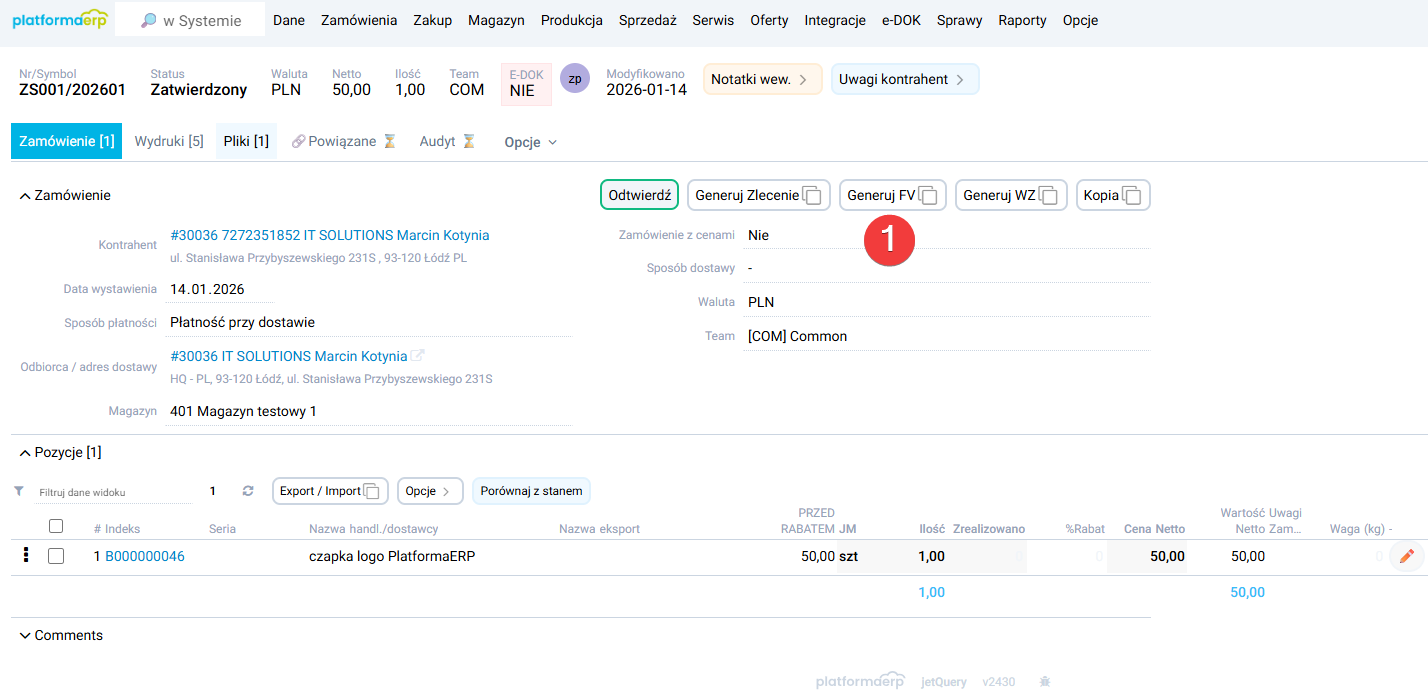Click the bug icon in footer
Image resolution: width=1428 pixels, height=695 pixels.
(1044, 681)
